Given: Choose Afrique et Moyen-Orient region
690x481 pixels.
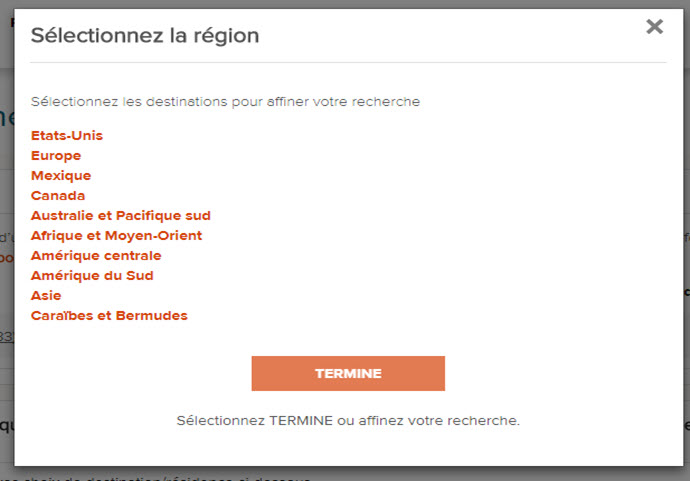Looking at the screenshot, I should coord(116,236).
